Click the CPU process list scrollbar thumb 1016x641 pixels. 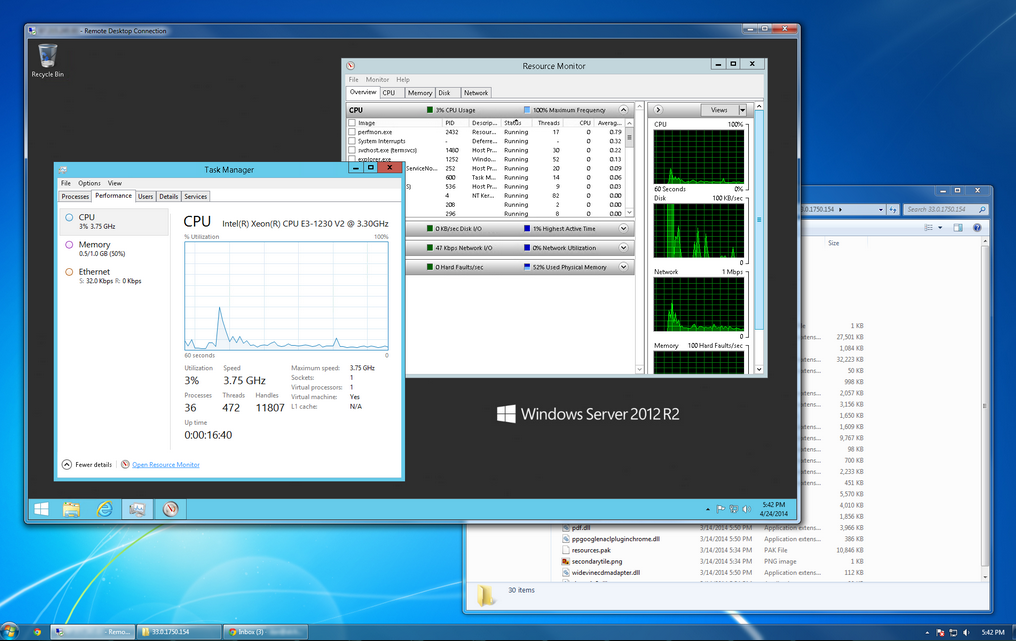pos(629,137)
